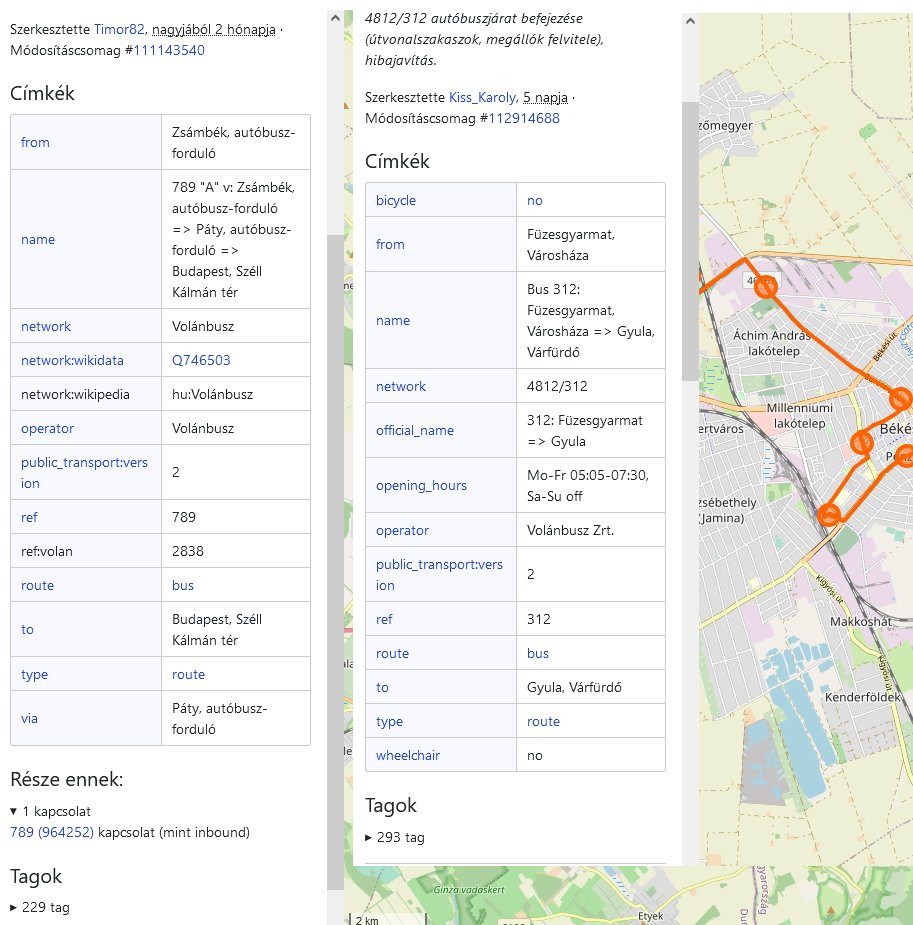Click 'network' key in the Volánbusz row
The height and width of the screenshot is (925, 913).
pyautogui.click(x=46, y=326)
